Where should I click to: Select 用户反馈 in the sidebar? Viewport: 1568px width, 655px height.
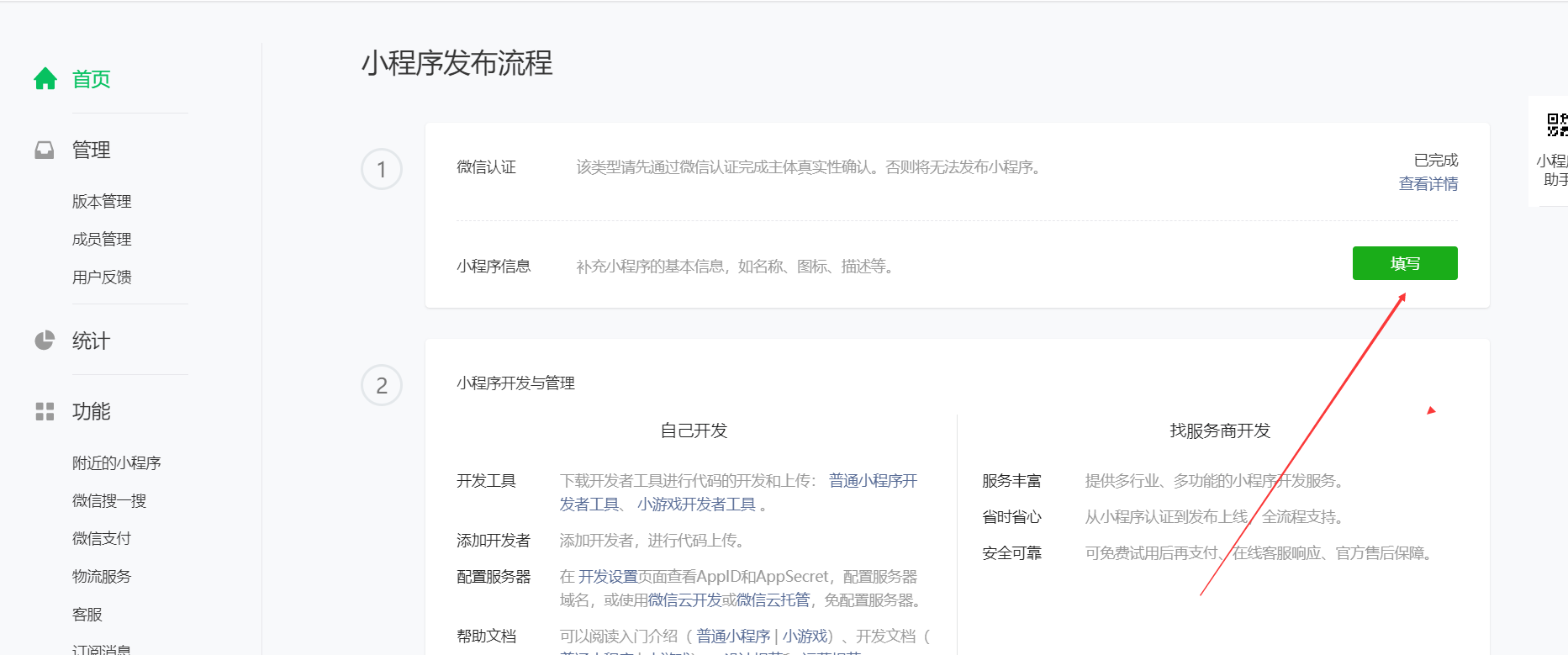(102, 277)
